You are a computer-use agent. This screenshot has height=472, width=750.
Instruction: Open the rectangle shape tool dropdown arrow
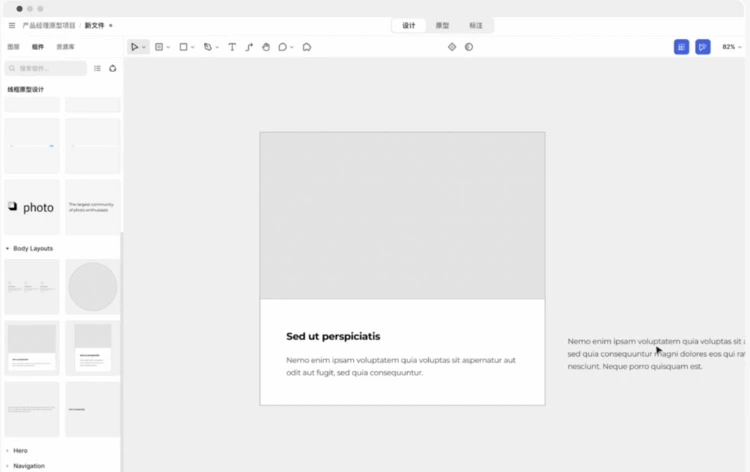tap(193, 47)
